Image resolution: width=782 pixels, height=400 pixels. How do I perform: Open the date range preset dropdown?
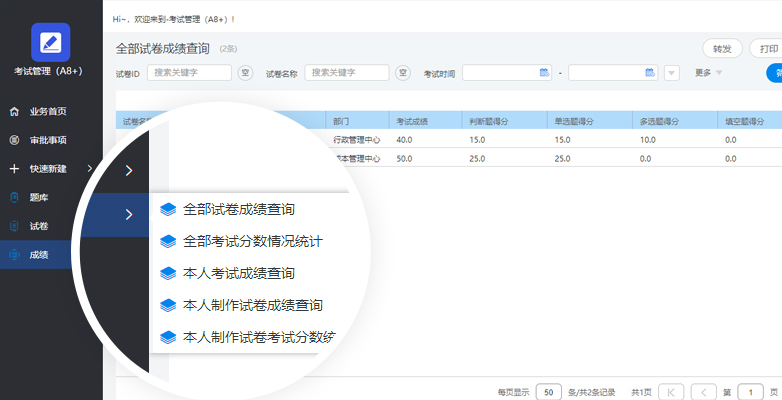pyautogui.click(x=672, y=72)
